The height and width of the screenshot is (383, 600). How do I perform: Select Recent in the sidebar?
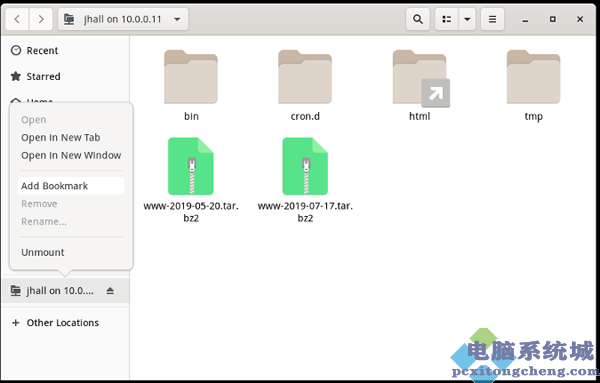point(65,51)
